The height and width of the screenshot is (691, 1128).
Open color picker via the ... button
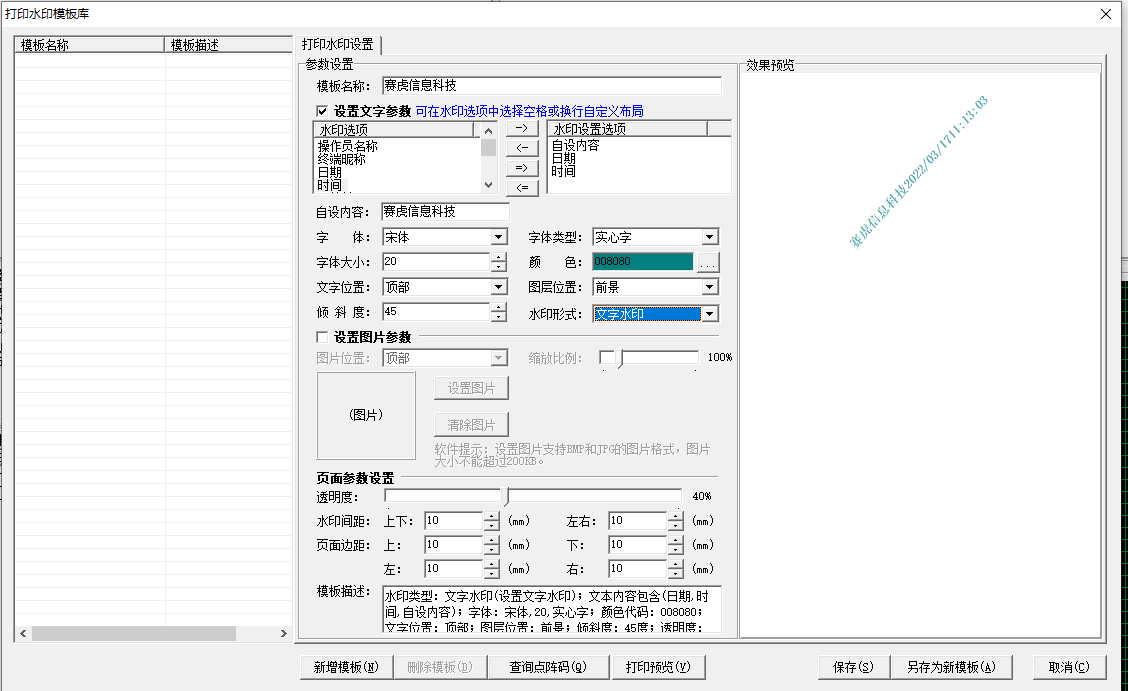708,262
